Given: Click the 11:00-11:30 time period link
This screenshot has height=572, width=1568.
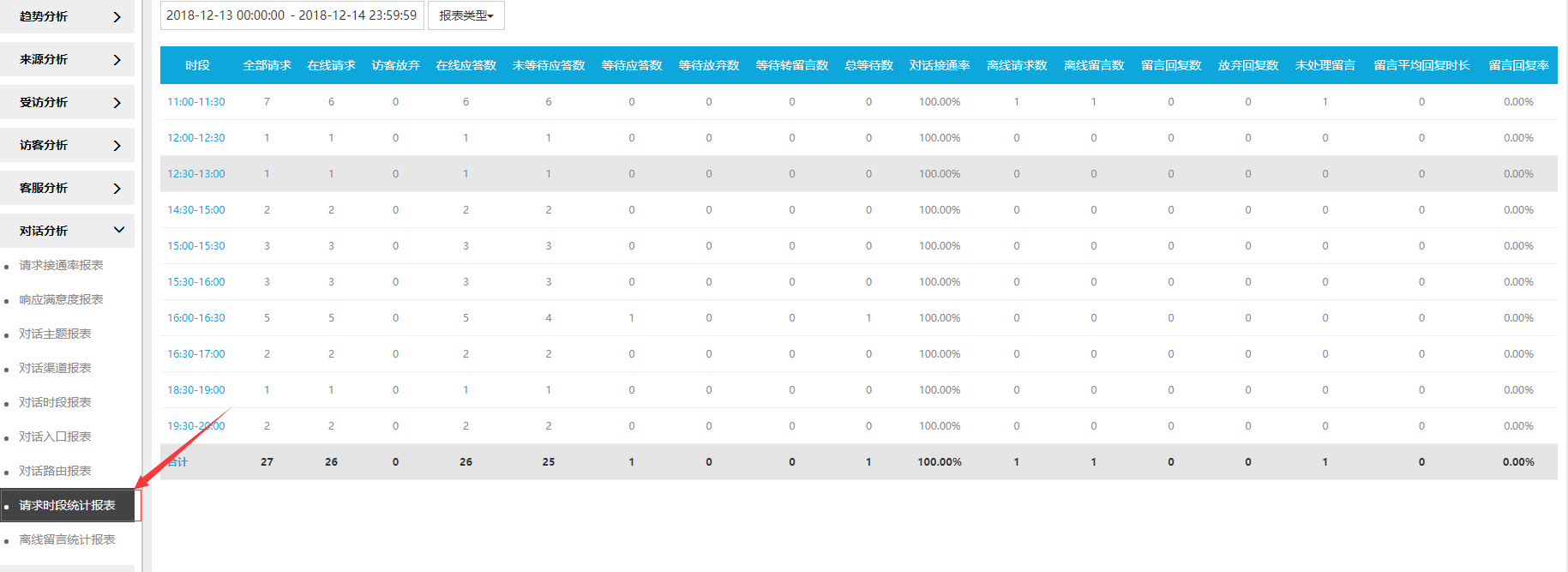Looking at the screenshot, I should pos(195,102).
